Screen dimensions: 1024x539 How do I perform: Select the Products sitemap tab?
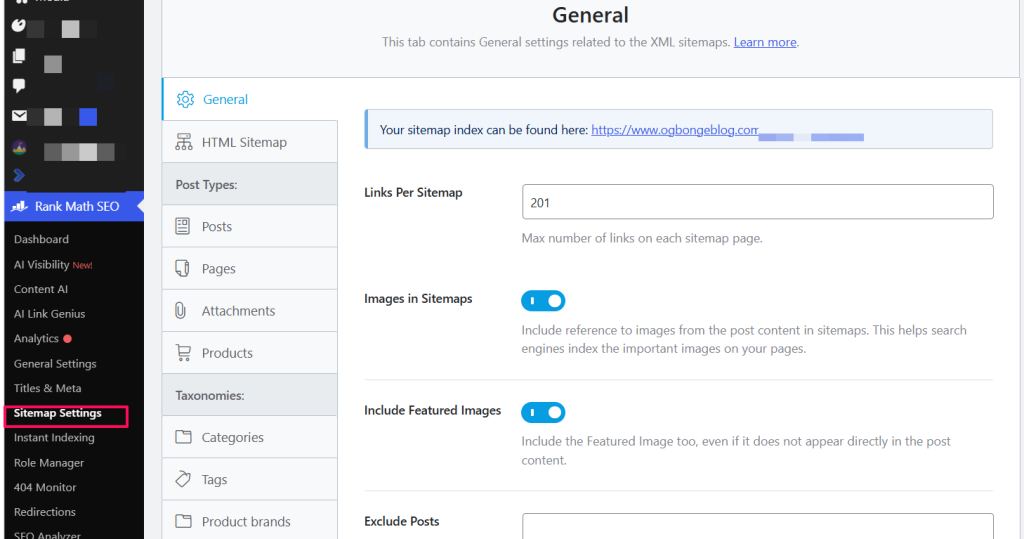pos(250,353)
